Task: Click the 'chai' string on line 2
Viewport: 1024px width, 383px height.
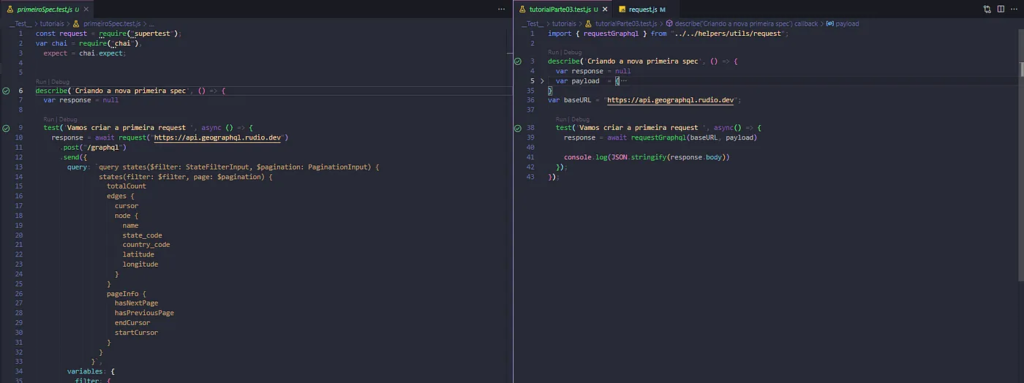Action: tap(122, 44)
